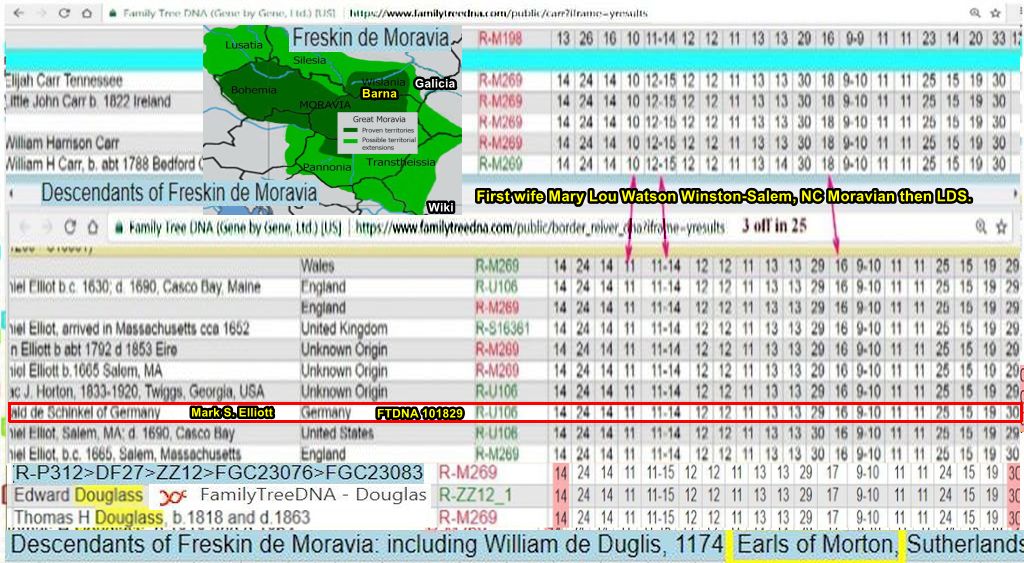The image size is (1024, 563).
Task: Reload the border_reiver DNA results page
Action: [x=69, y=227]
